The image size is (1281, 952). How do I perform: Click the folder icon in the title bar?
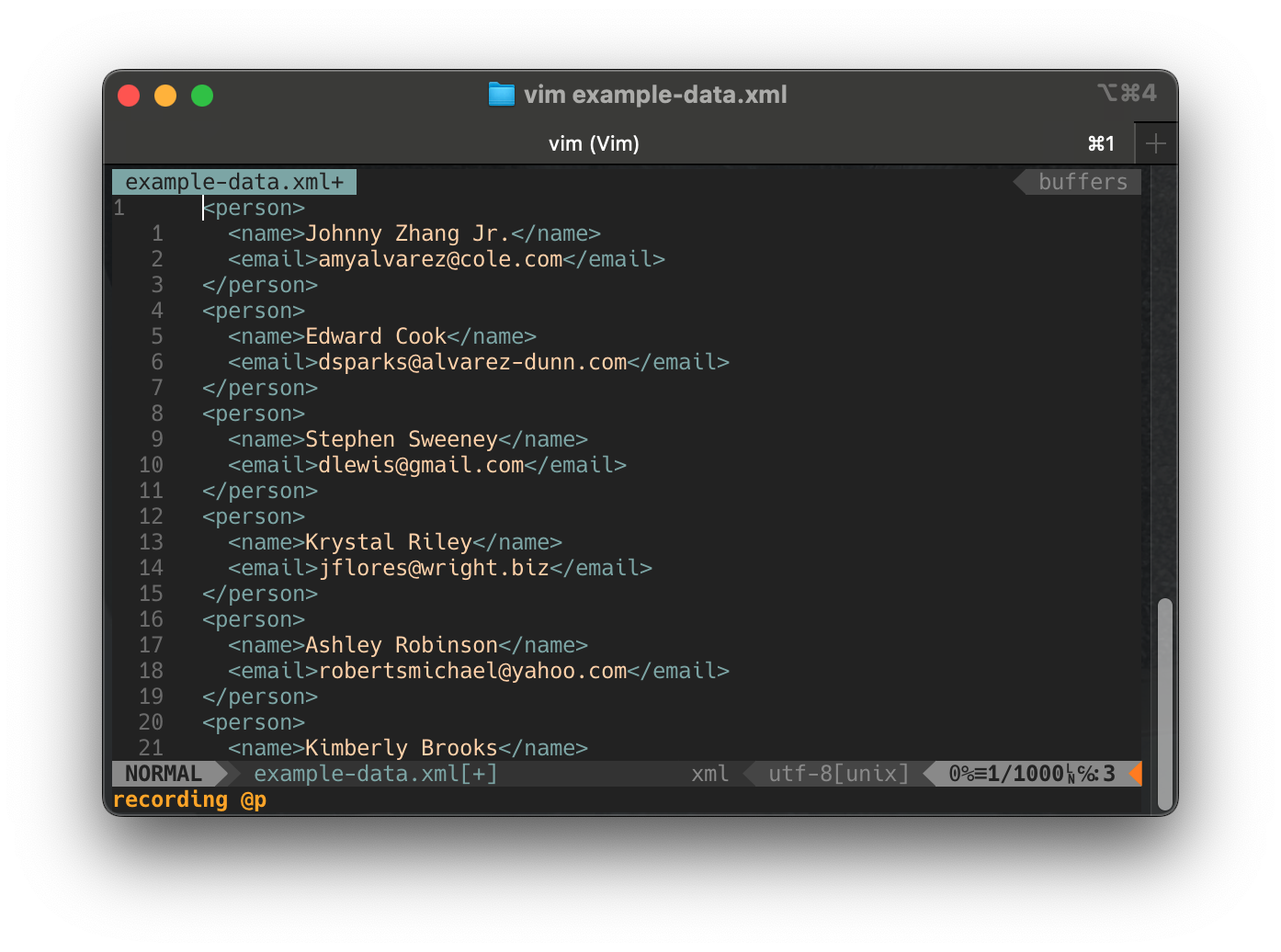click(x=501, y=94)
